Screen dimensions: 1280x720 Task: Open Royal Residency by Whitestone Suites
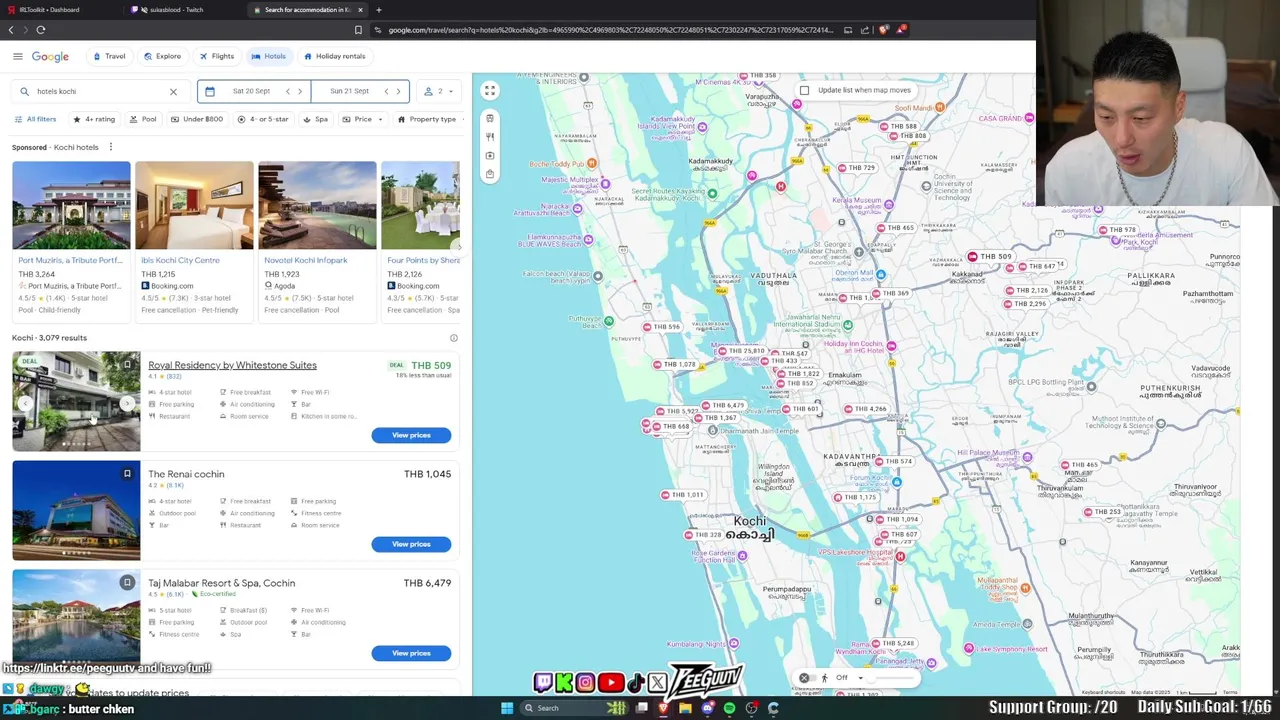232,365
